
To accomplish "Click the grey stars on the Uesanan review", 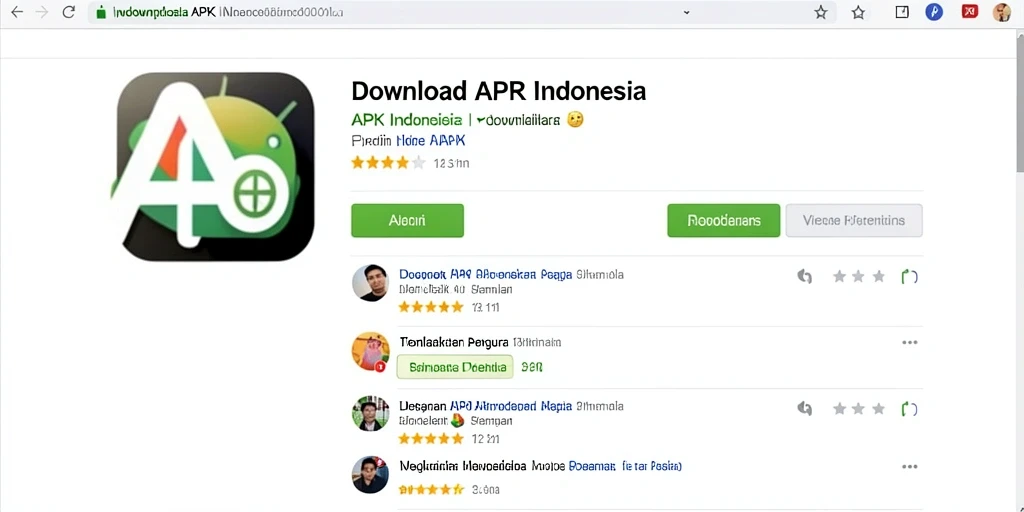I will pos(858,409).
